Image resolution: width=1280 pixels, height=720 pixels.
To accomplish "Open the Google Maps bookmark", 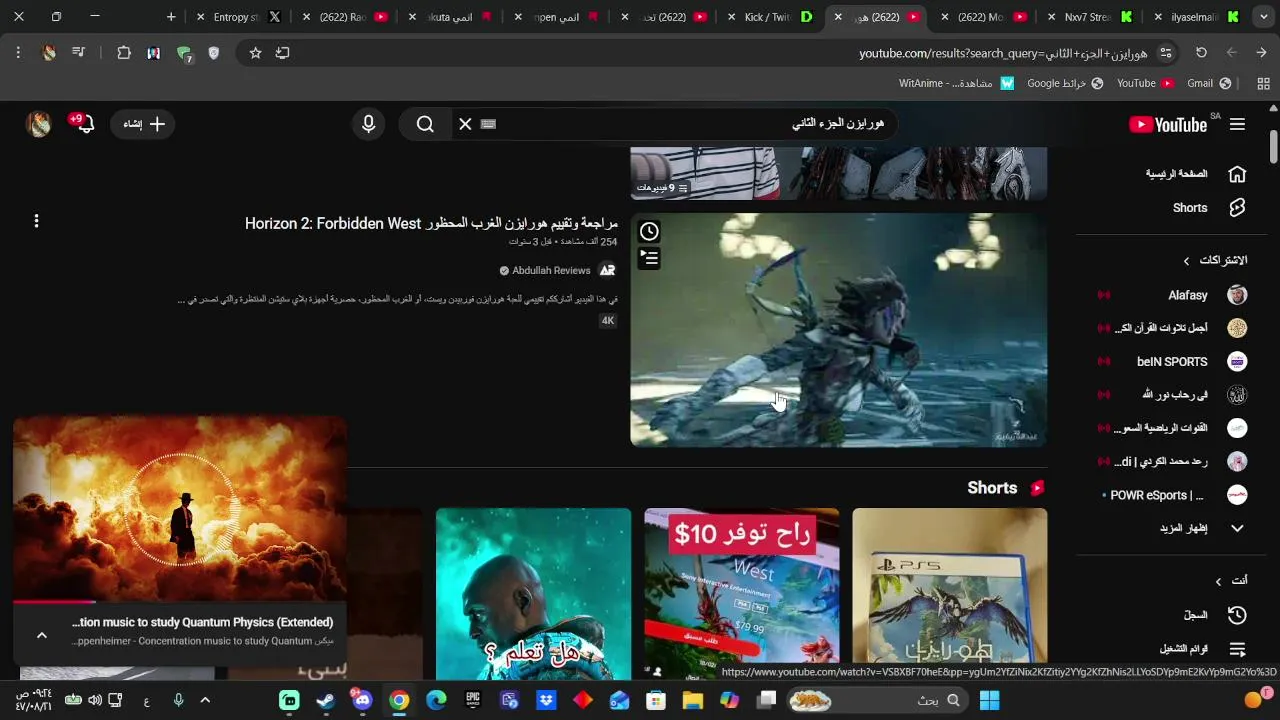I will [1065, 84].
